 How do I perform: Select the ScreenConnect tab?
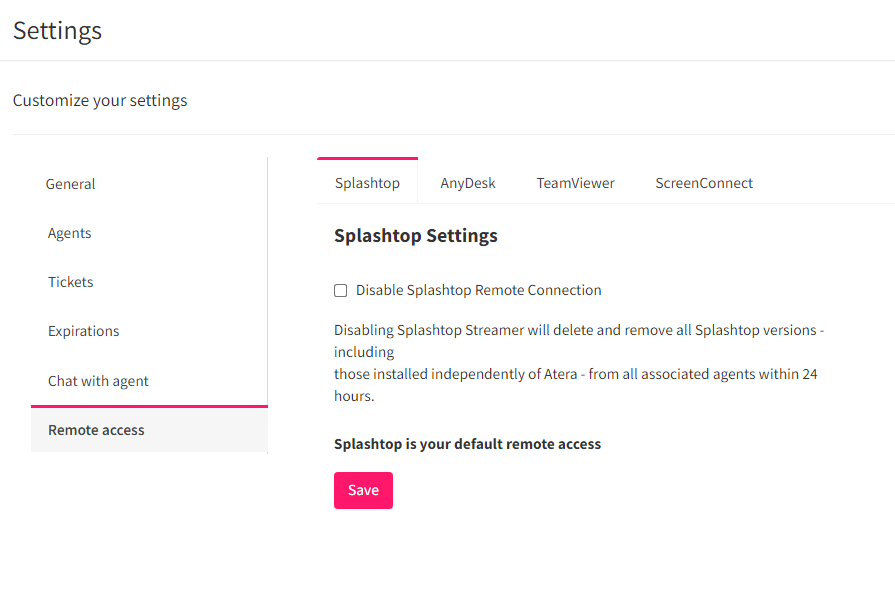(x=703, y=183)
